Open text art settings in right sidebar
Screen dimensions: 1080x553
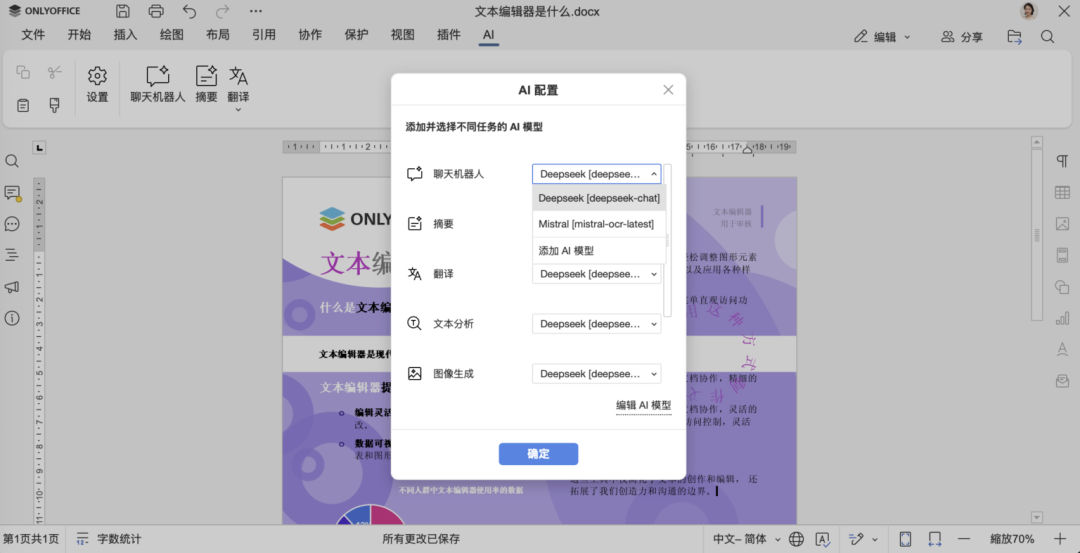click(1062, 349)
